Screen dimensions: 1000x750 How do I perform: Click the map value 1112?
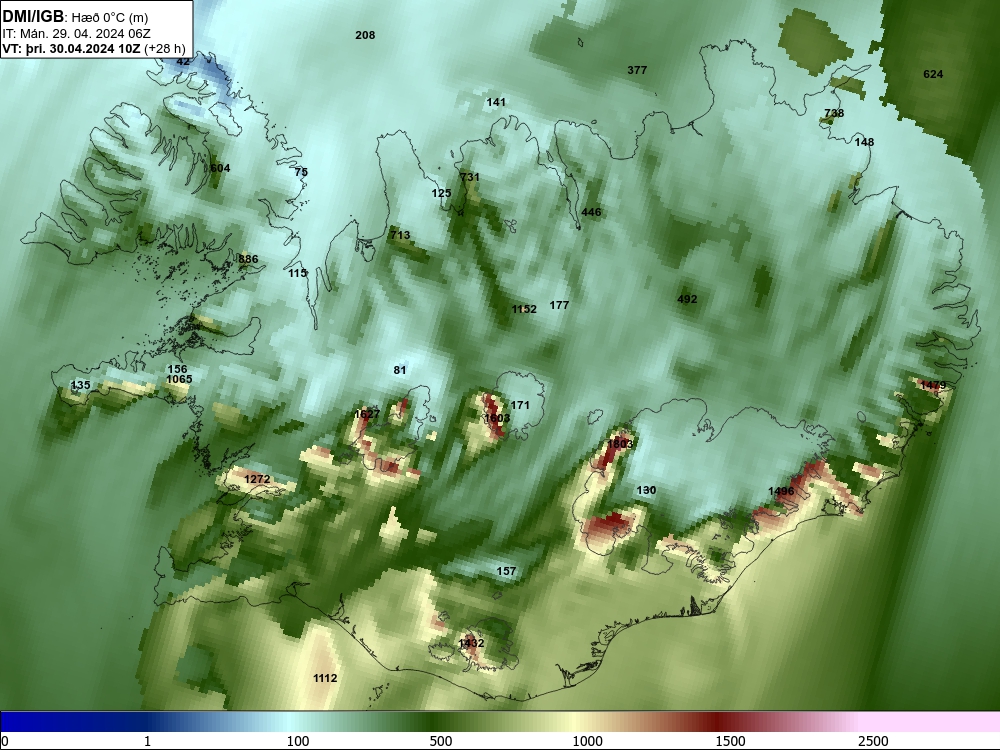(325, 678)
